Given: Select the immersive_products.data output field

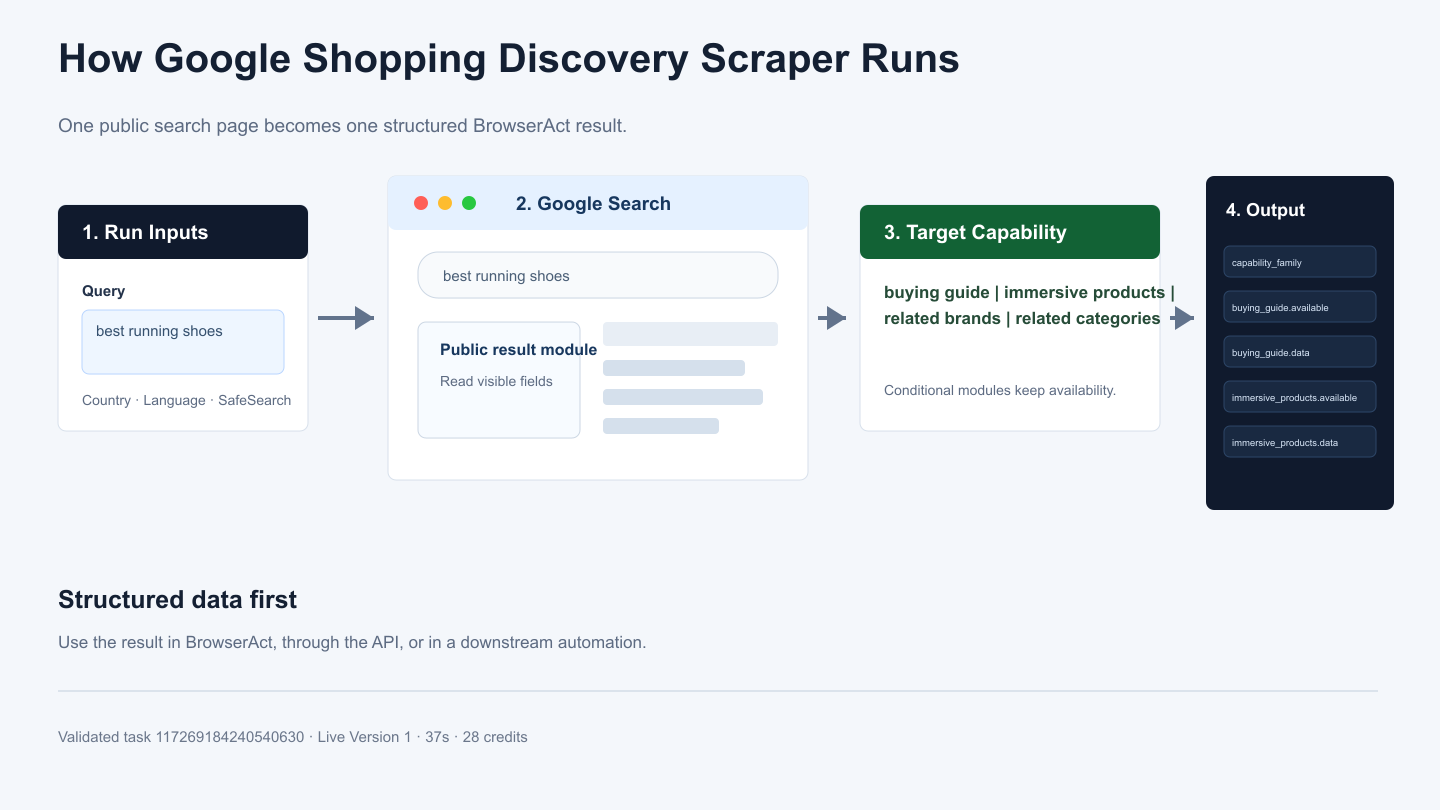Looking at the screenshot, I should (x=1300, y=442).
